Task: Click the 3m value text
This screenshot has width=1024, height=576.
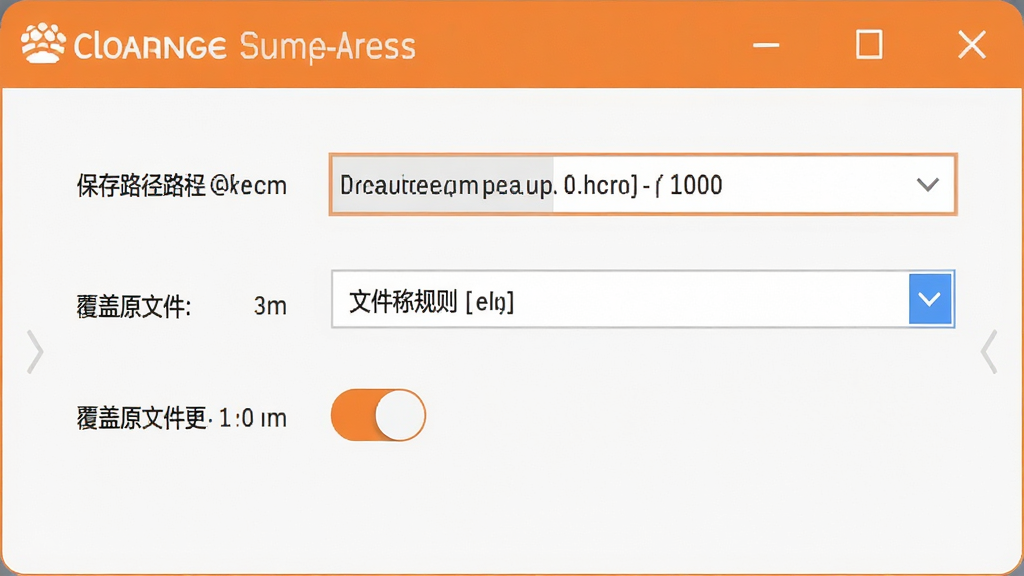Action: (270, 306)
